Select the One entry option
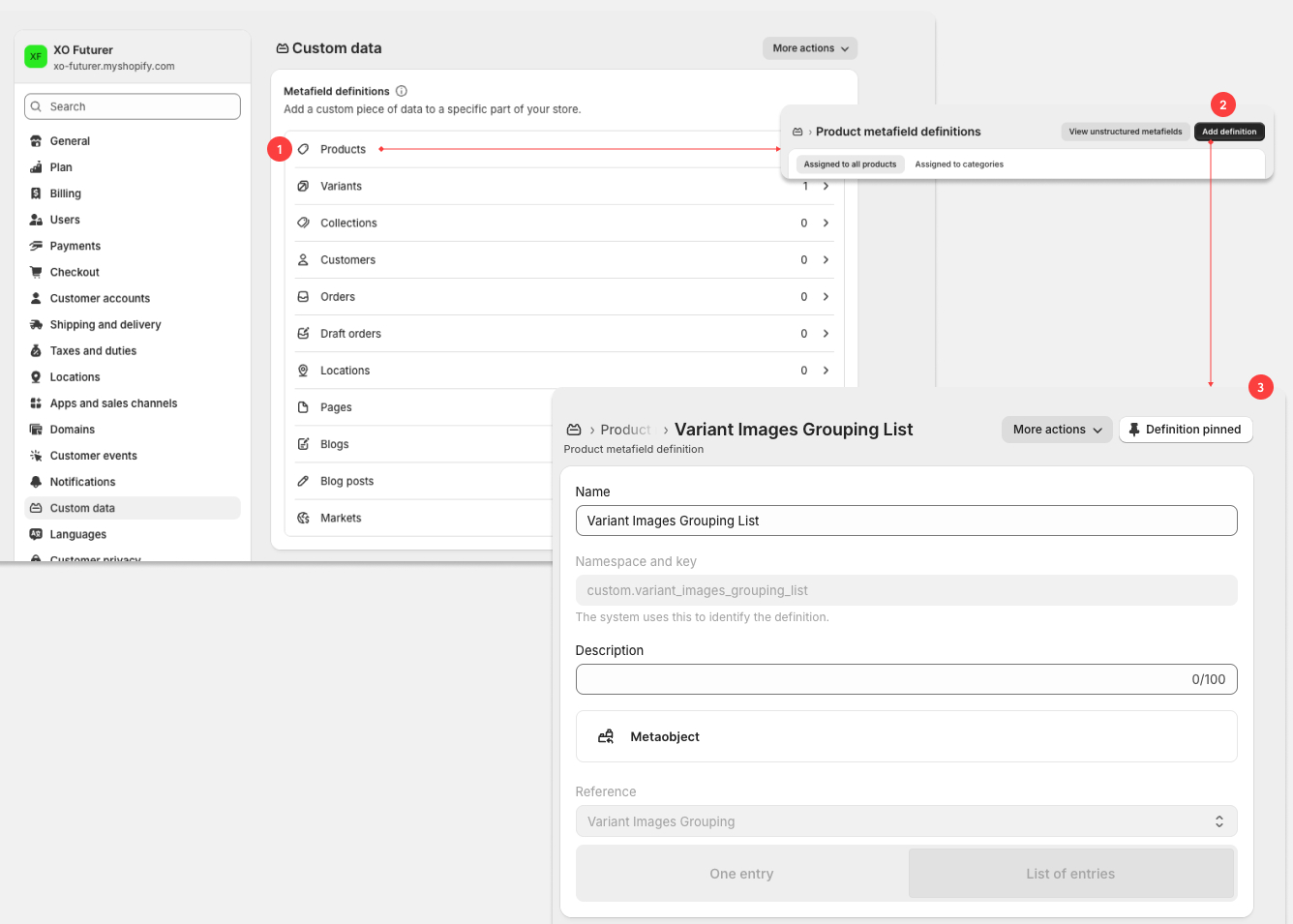The width and height of the screenshot is (1293, 924). coord(741,874)
